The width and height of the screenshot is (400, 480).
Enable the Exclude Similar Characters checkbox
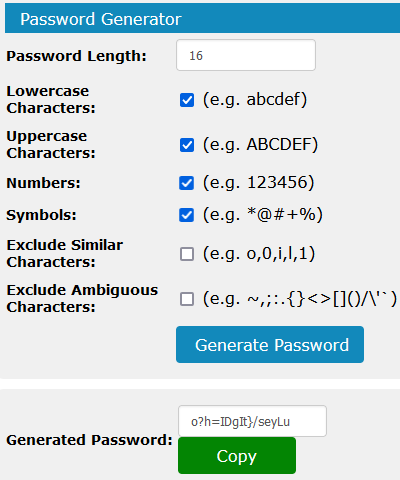(x=187, y=254)
